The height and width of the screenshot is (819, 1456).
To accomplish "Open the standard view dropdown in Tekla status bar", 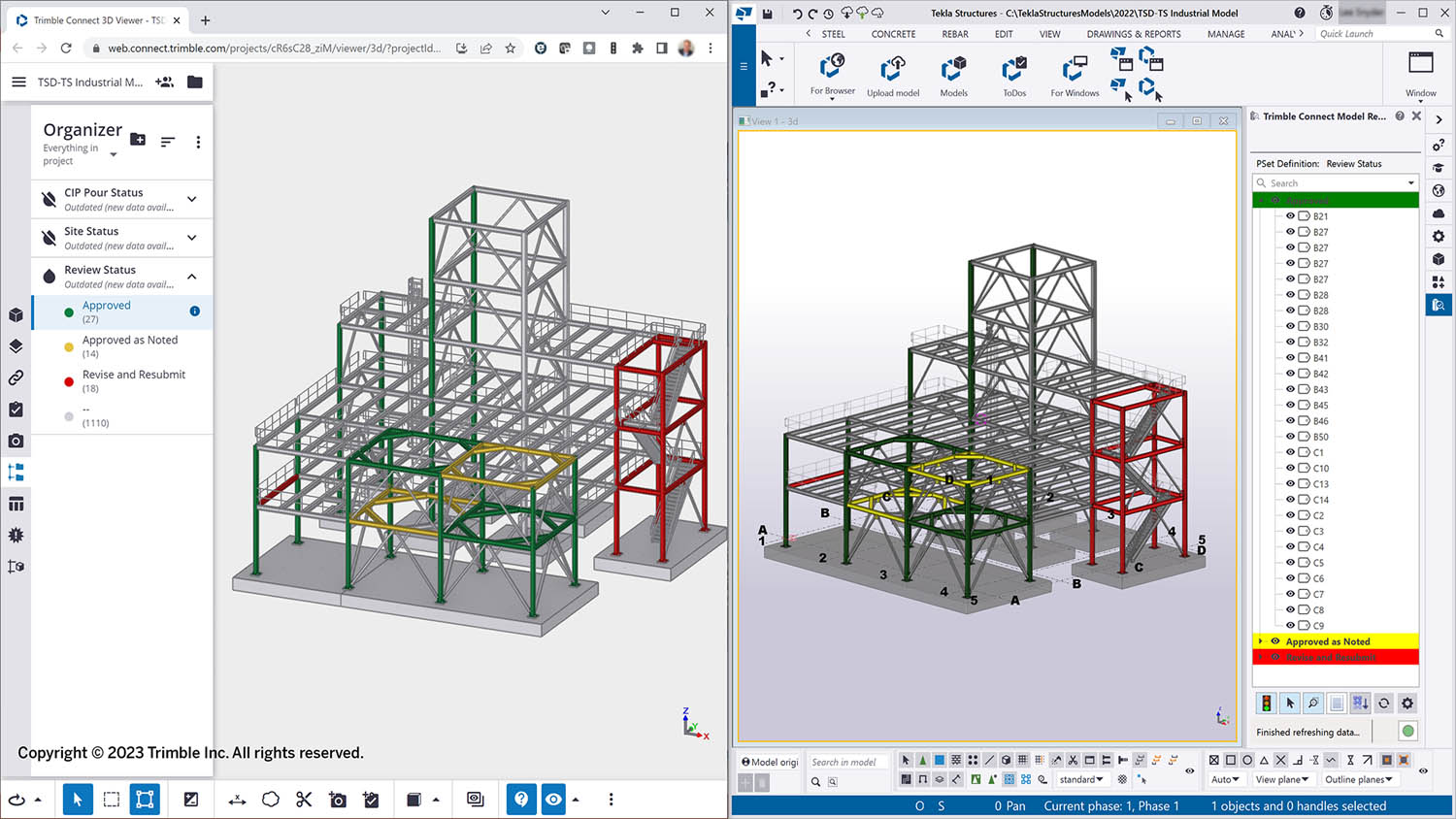I will (1080, 779).
